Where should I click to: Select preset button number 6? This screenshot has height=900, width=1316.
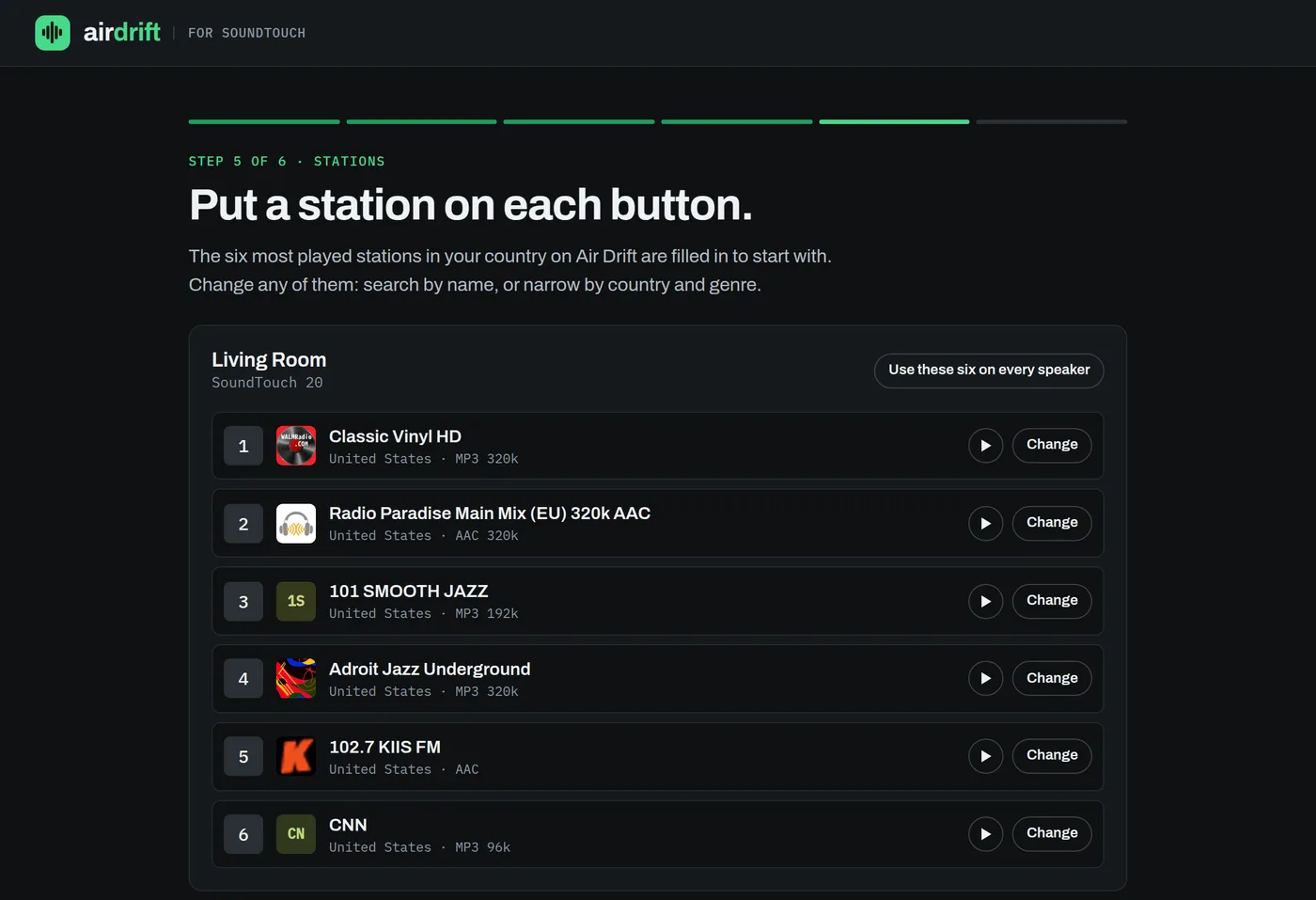click(x=243, y=834)
